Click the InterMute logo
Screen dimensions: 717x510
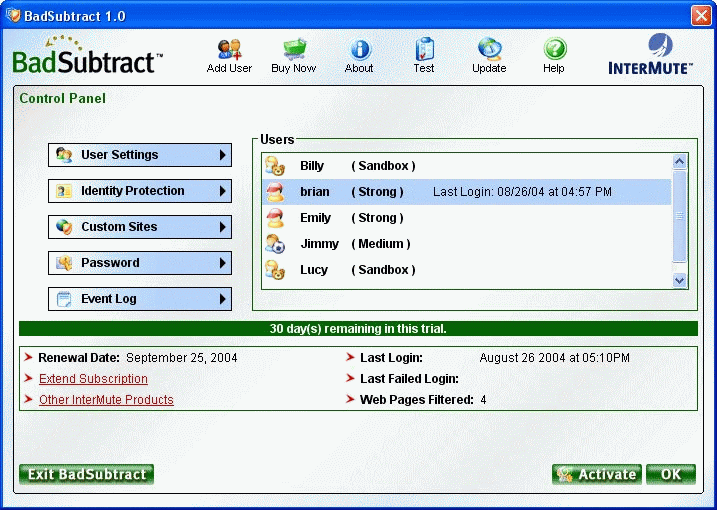click(x=650, y=54)
